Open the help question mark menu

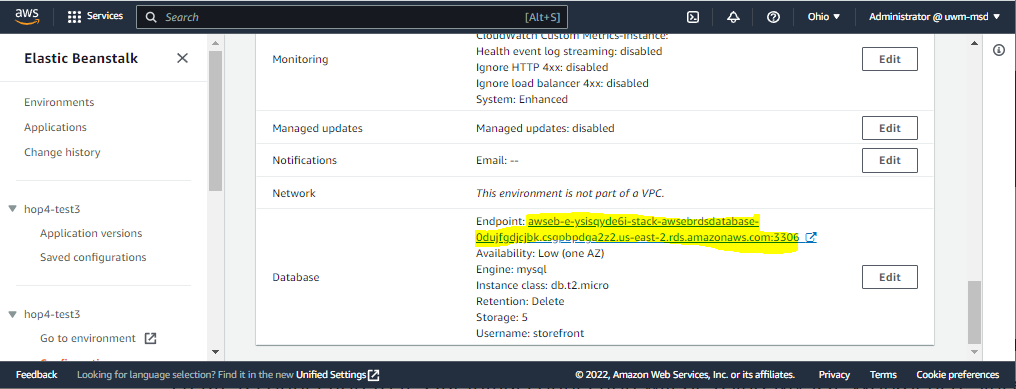(773, 17)
